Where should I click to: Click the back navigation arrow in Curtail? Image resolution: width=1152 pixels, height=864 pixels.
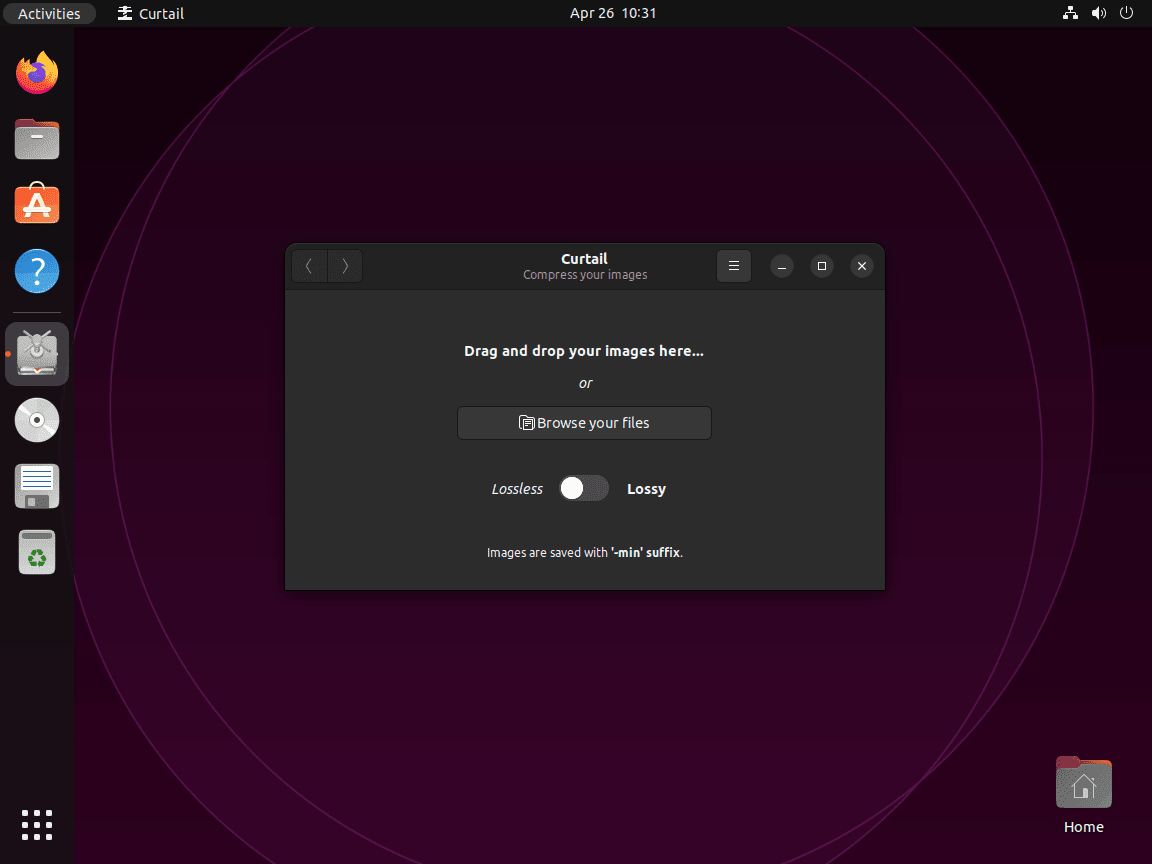[309, 266]
